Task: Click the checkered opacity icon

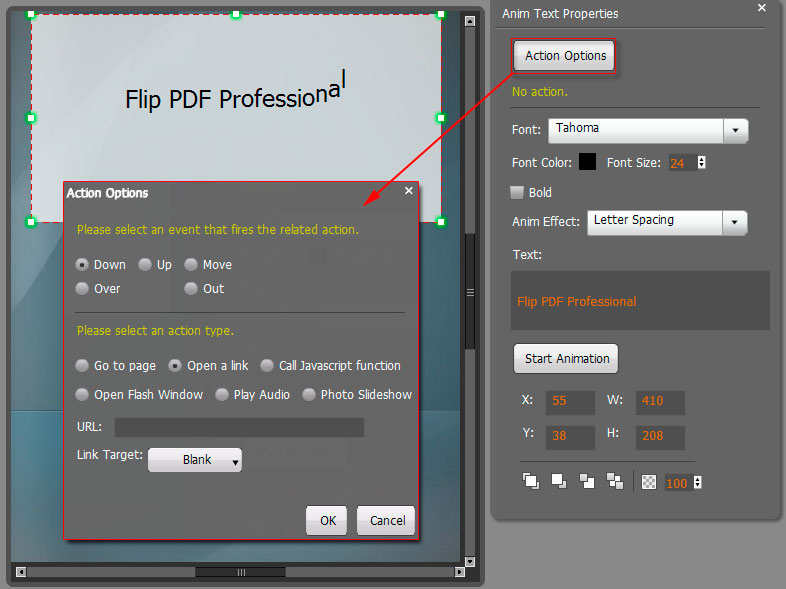Action: [649, 482]
